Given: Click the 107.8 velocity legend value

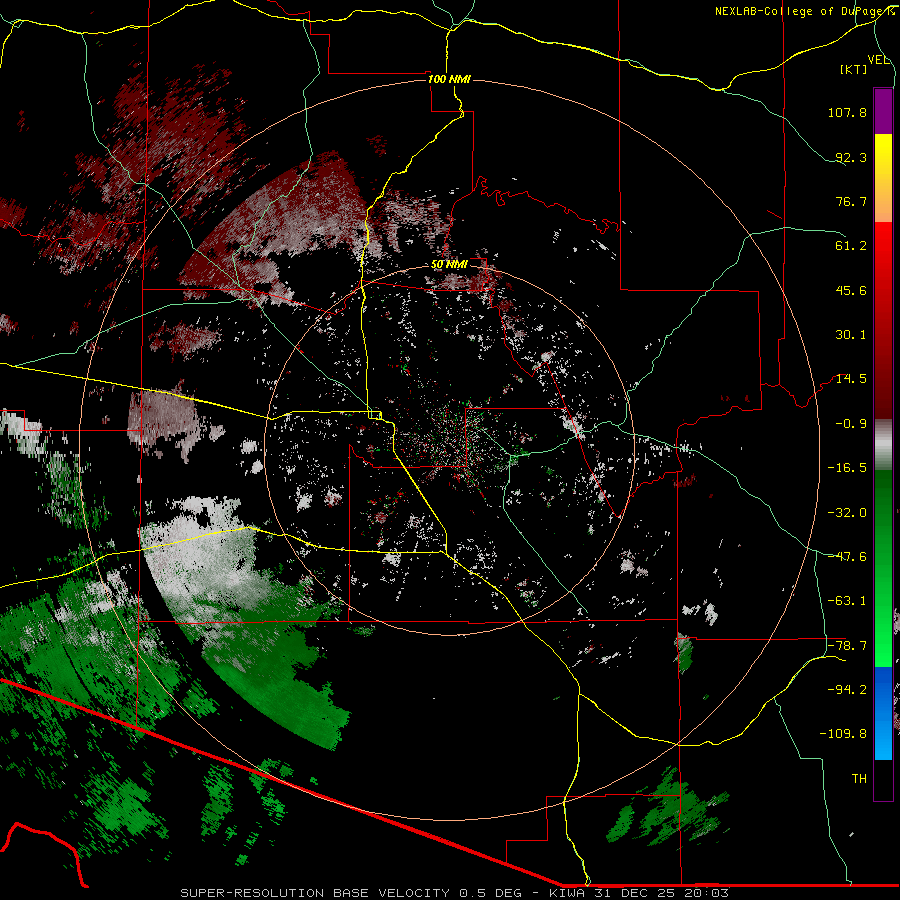Looking at the screenshot, I should point(847,112).
